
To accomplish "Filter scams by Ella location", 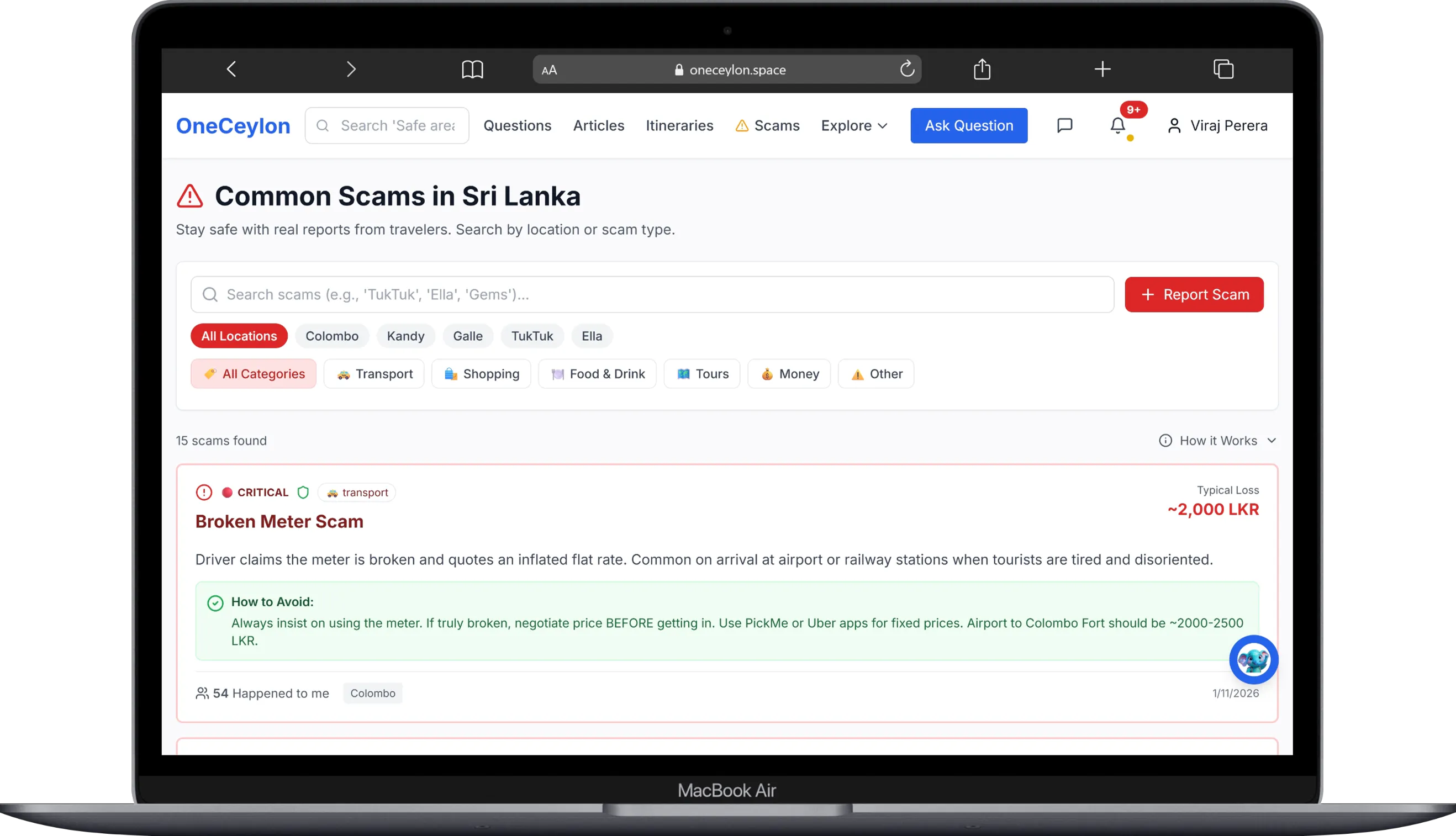I will pos(592,336).
